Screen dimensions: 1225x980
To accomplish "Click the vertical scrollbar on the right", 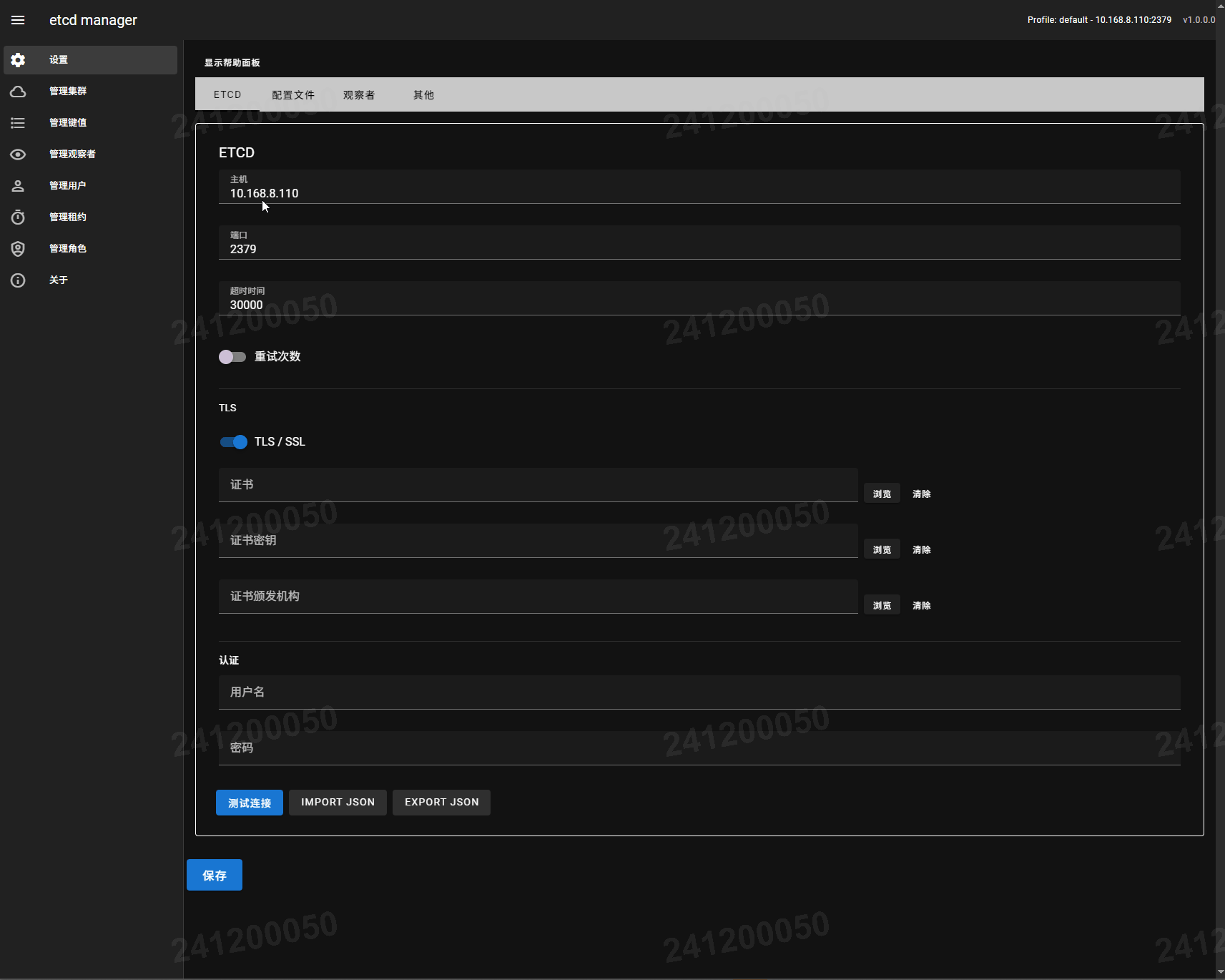I will coord(1220,489).
